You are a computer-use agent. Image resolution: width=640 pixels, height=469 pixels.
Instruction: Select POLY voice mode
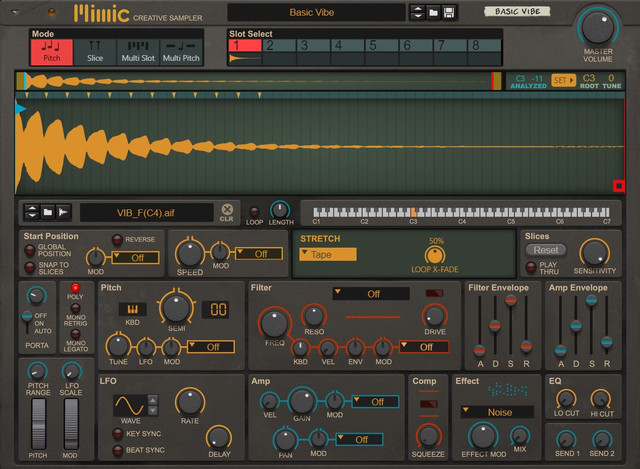[75, 288]
